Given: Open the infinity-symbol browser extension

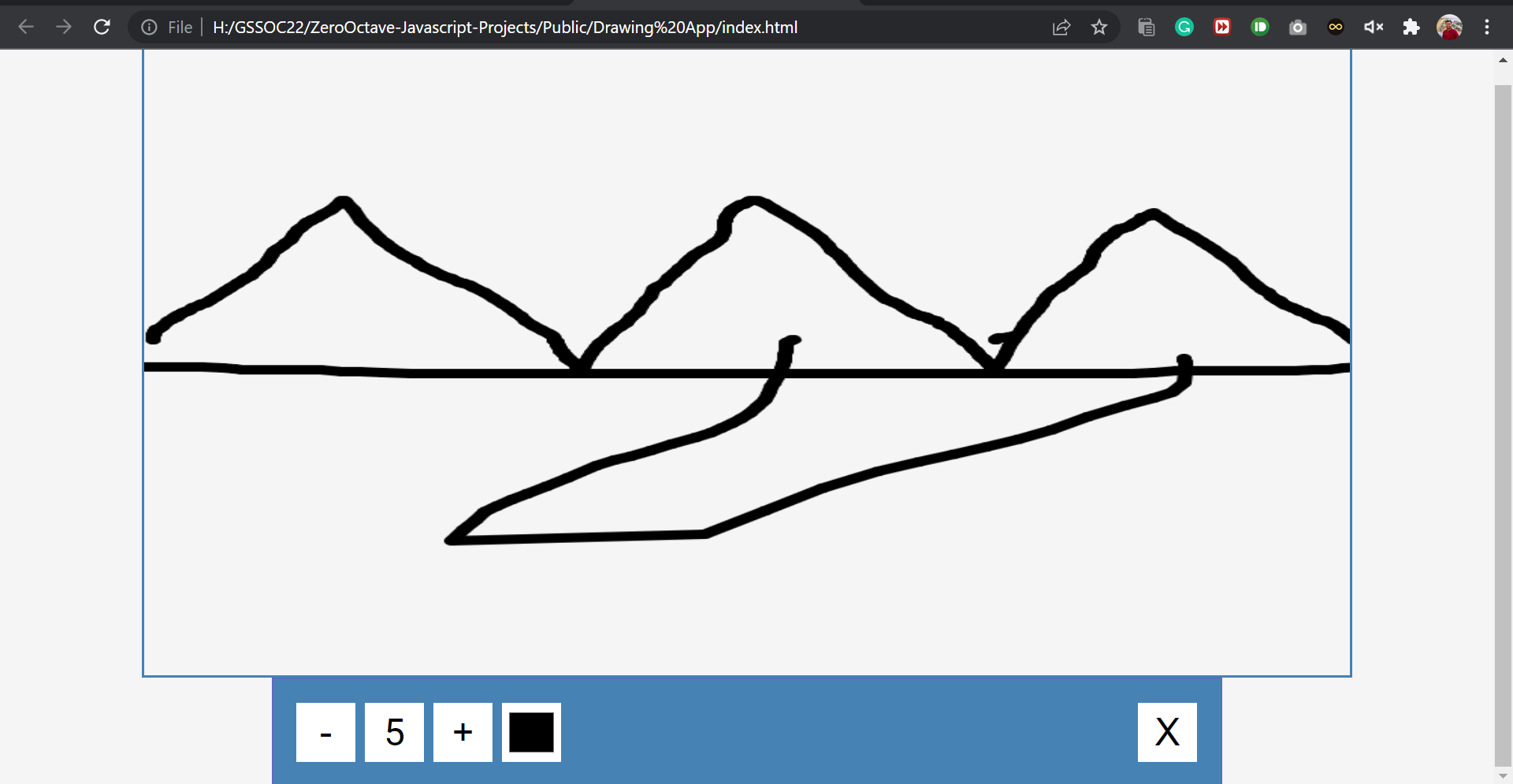Looking at the screenshot, I should (x=1335, y=26).
